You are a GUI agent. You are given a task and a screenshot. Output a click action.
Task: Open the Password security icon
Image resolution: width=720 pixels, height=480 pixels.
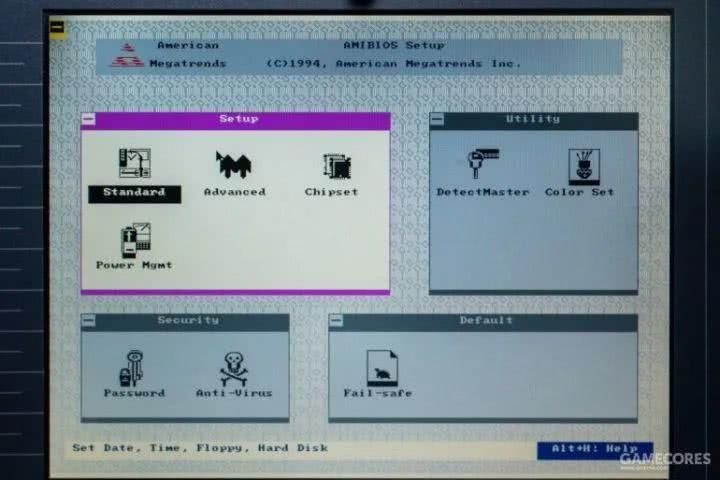coord(132,368)
